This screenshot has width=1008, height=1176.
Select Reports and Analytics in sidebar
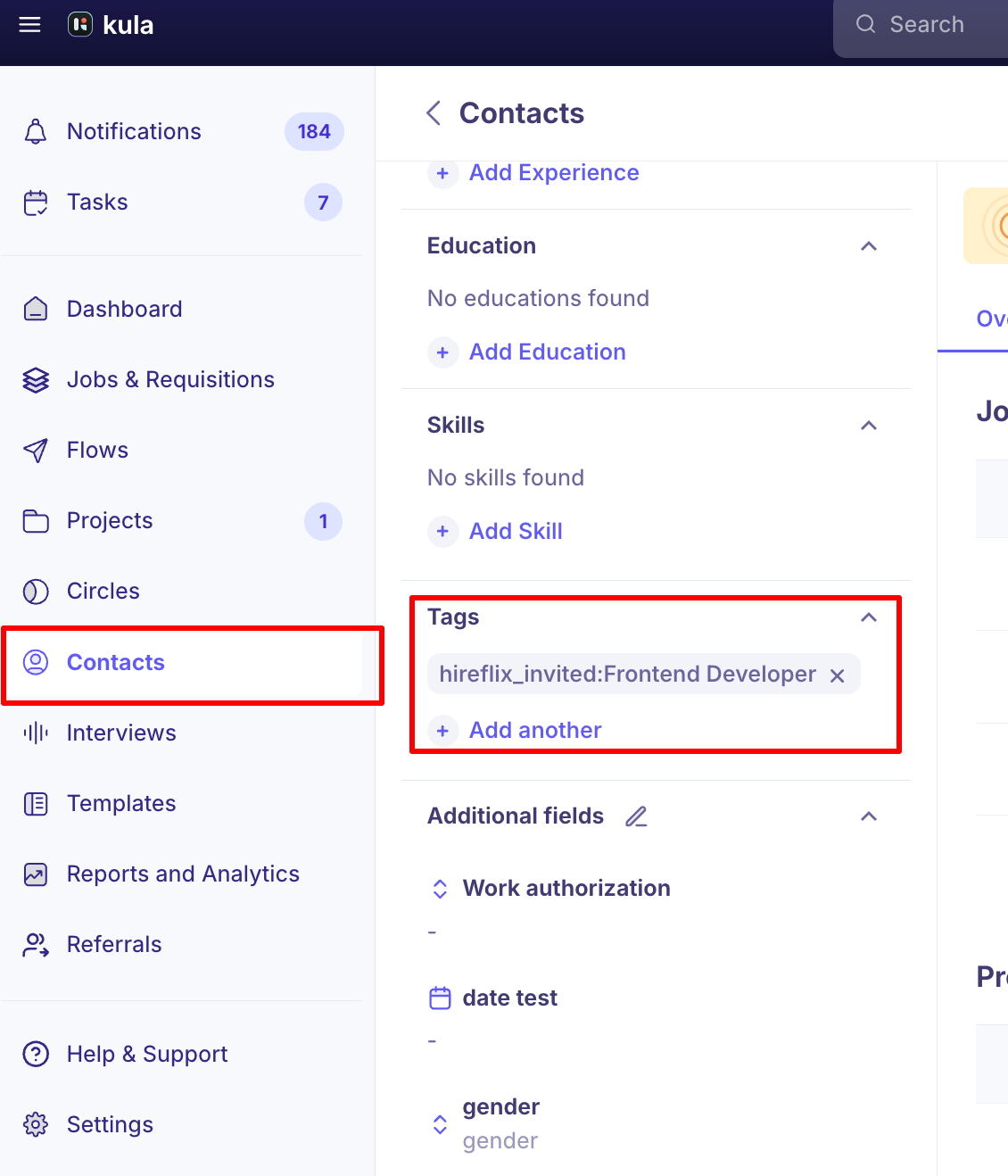coord(183,874)
